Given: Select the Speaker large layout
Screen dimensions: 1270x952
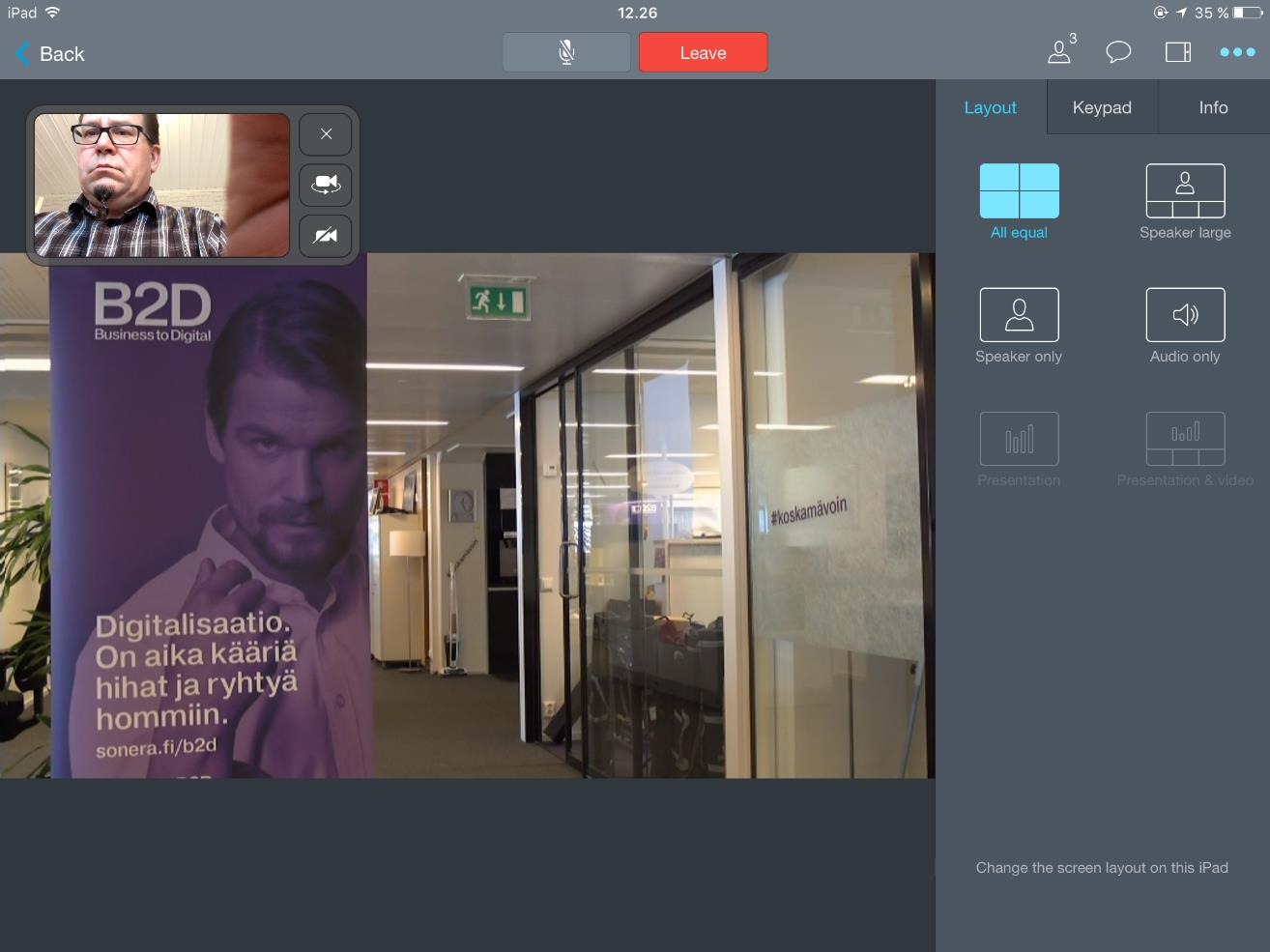Looking at the screenshot, I should (x=1185, y=190).
